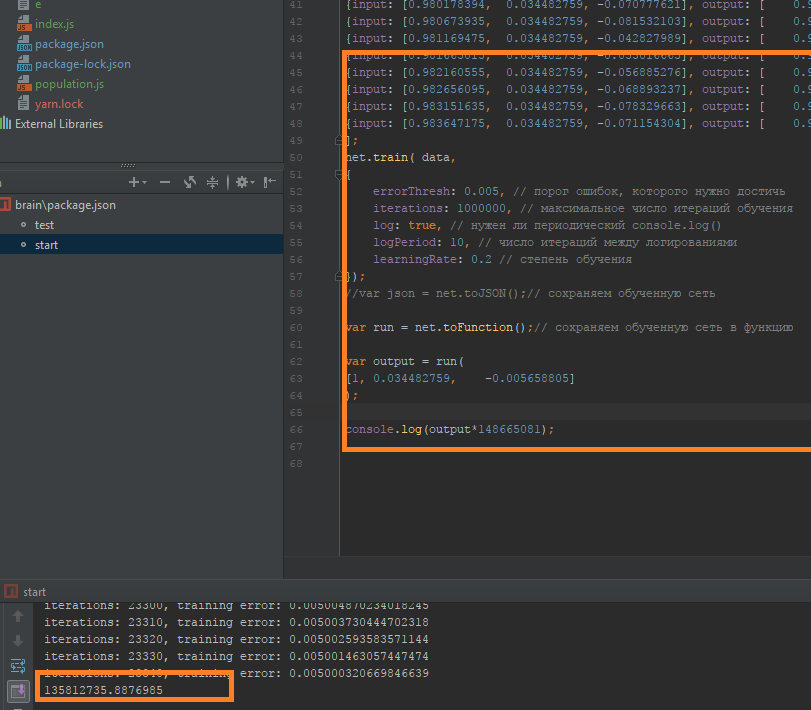Select the test npm script
The height and width of the screenshot is (710, 811).
point(44,225)
